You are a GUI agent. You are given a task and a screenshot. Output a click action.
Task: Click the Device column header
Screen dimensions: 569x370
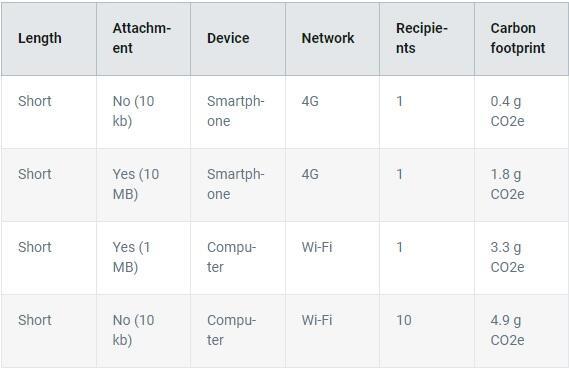click(x=238, y=39)
